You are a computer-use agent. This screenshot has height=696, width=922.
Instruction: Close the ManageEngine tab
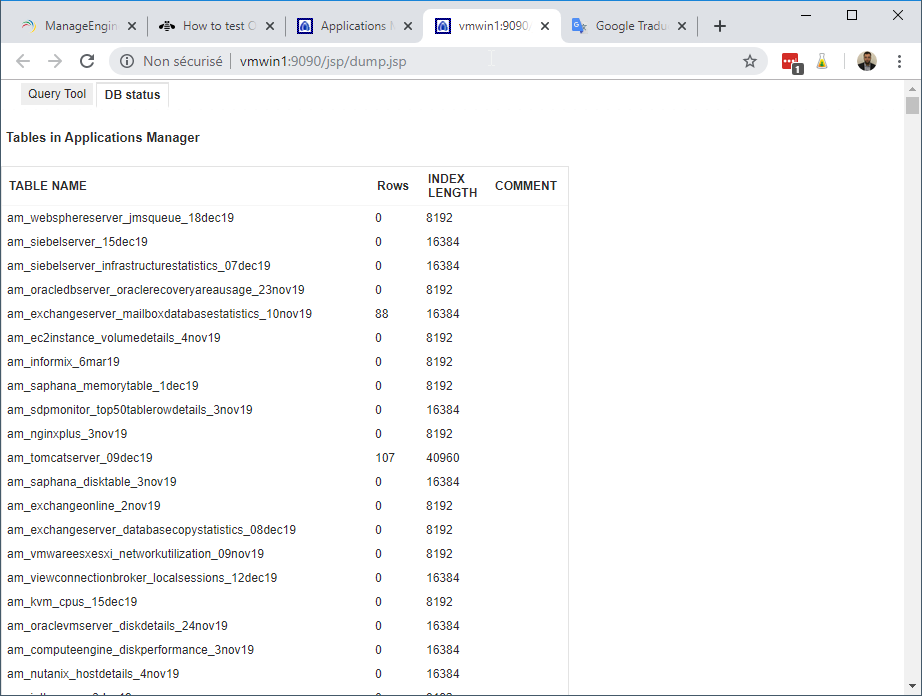[132, 26]
